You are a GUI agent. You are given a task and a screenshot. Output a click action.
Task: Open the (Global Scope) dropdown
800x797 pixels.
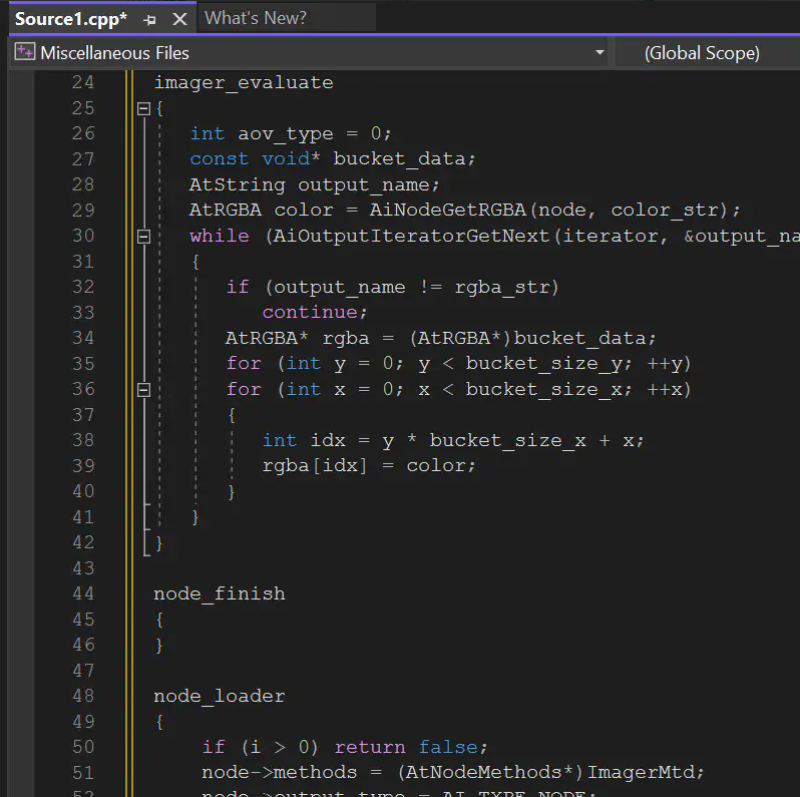pos(702,53)
